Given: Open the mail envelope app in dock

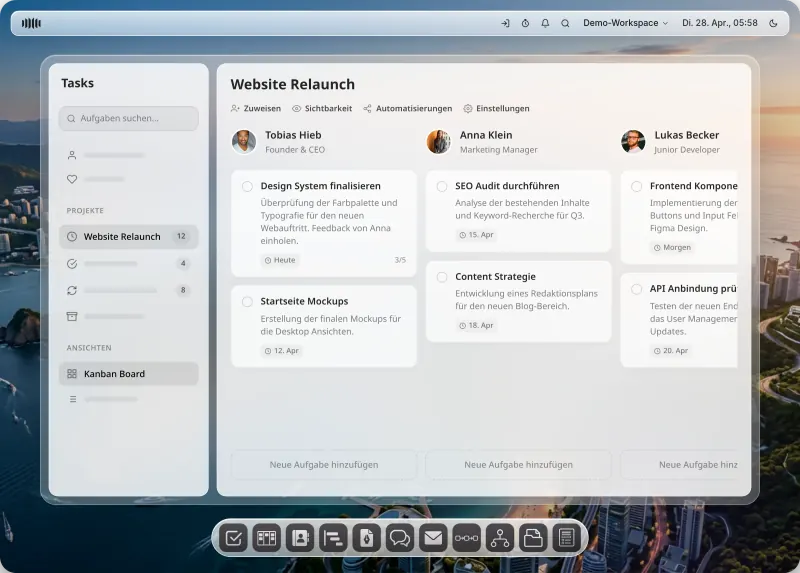Looking at the screenshot, I should click(433, 538).
